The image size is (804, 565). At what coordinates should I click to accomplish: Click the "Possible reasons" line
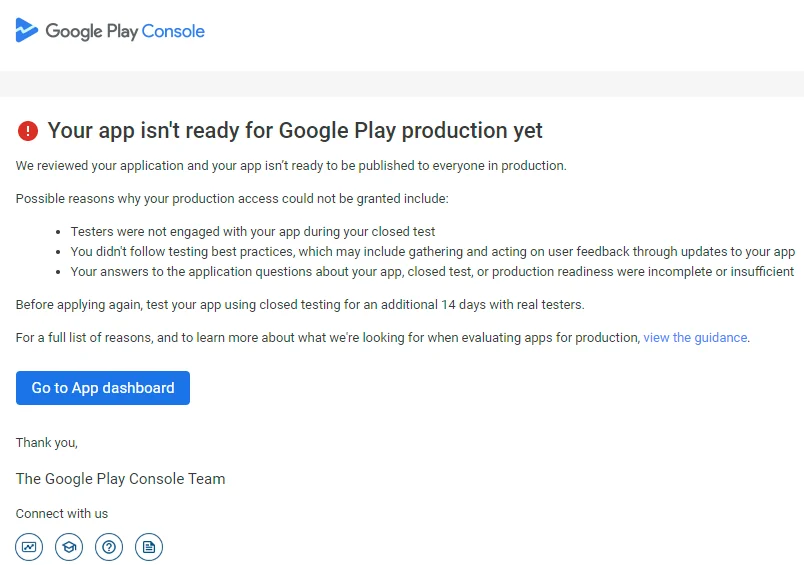click(x=232, y=199)
